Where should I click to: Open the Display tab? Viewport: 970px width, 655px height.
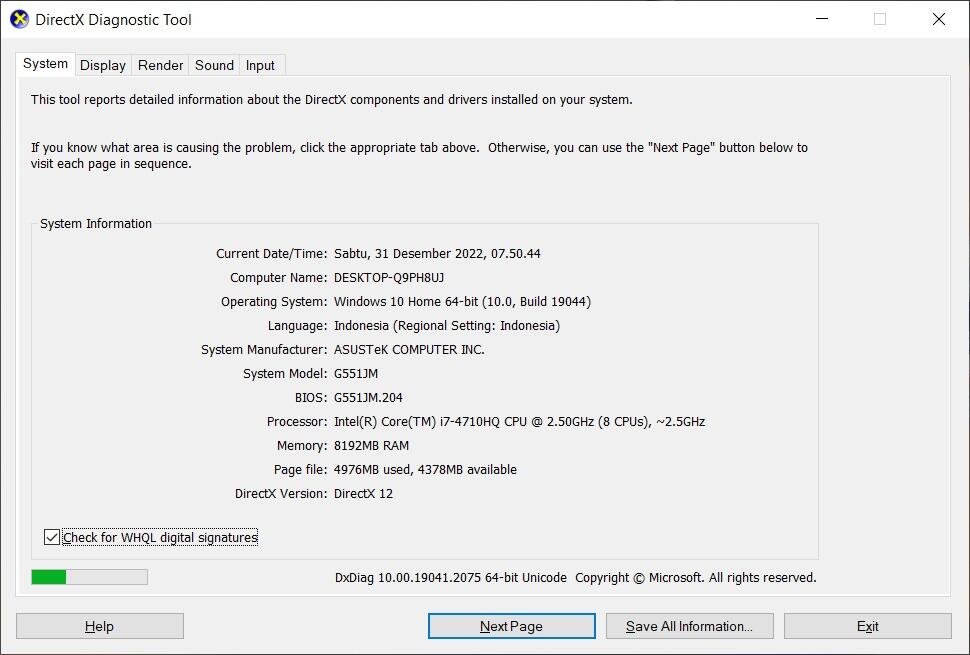tap(103, 66)
